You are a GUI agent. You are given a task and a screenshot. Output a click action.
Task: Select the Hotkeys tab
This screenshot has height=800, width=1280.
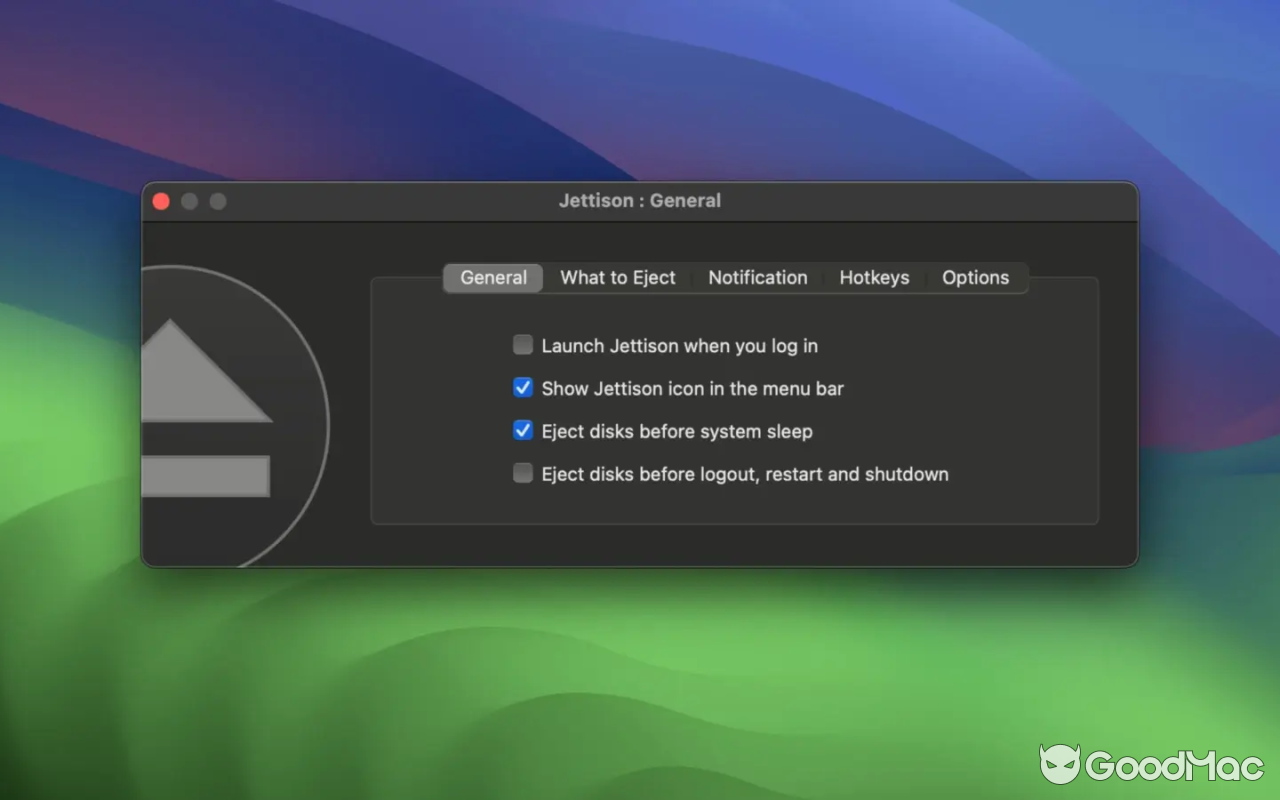click(874, 278)
